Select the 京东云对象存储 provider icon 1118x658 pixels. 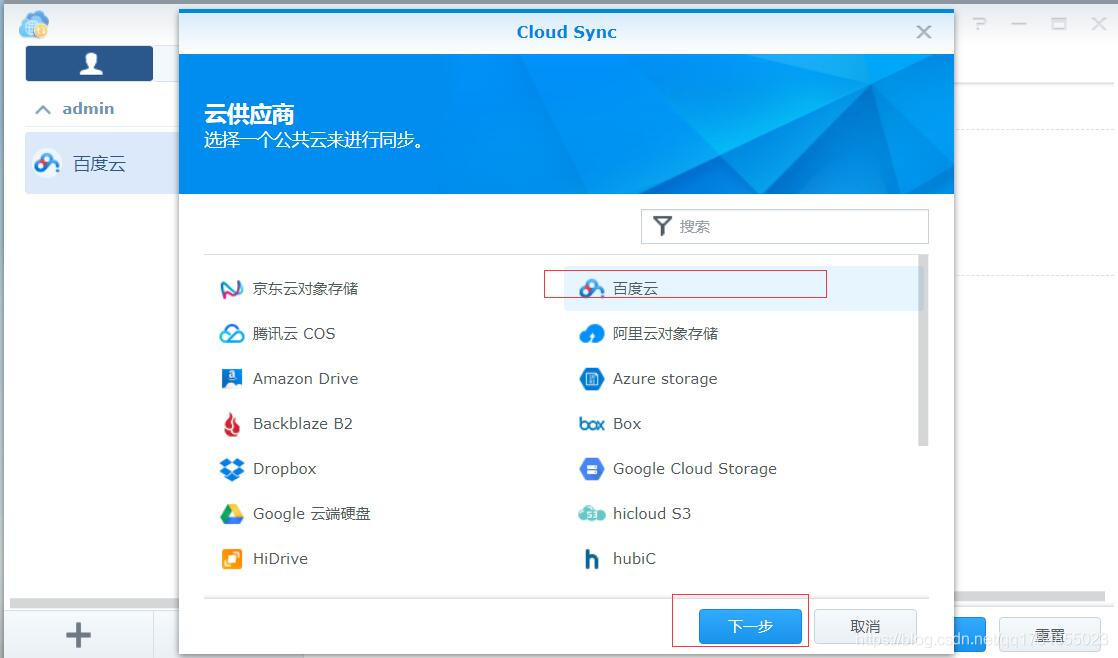pos(231,289)
